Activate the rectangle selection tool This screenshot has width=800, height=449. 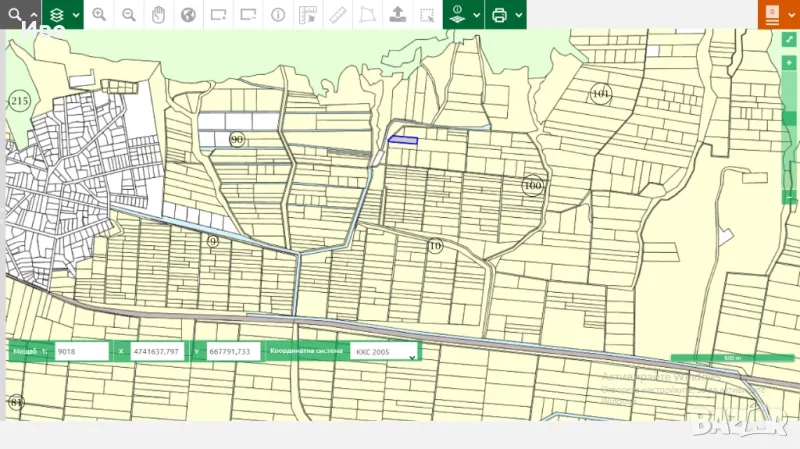coord(427,15)
